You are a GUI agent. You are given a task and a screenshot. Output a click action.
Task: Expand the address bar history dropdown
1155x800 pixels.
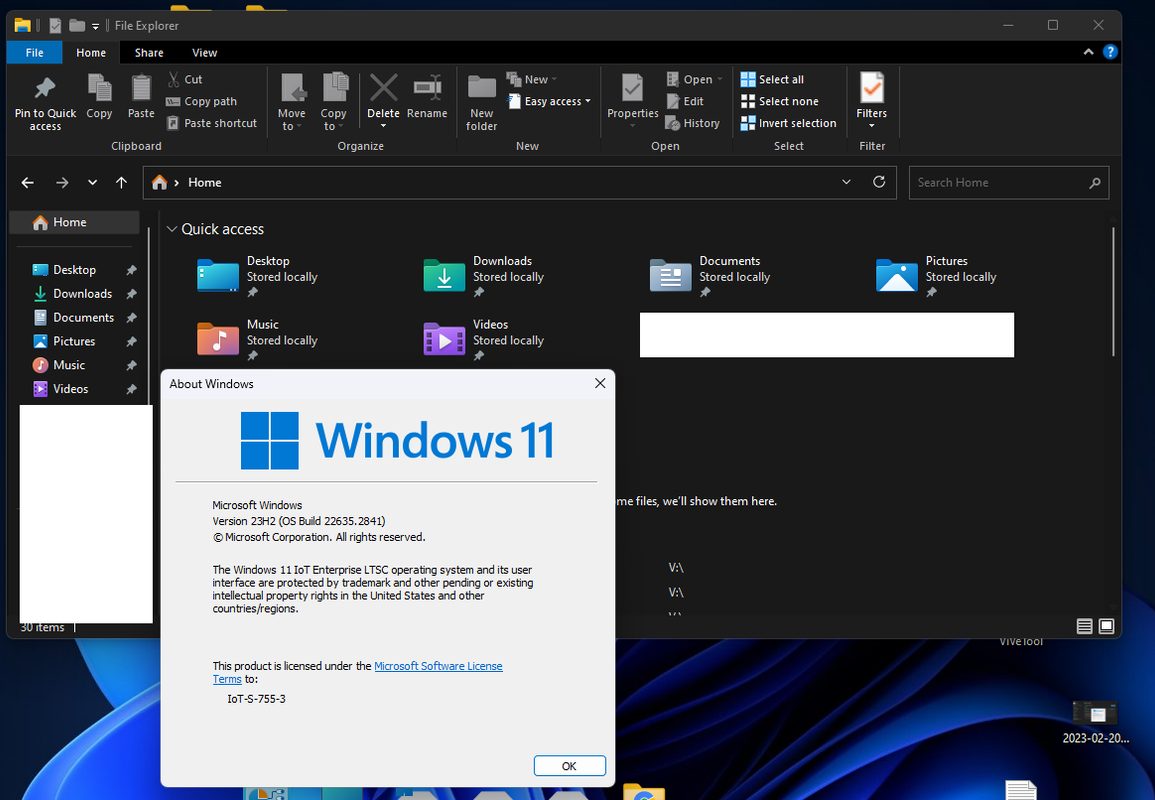pyautogui.click(x=846, y=183)
